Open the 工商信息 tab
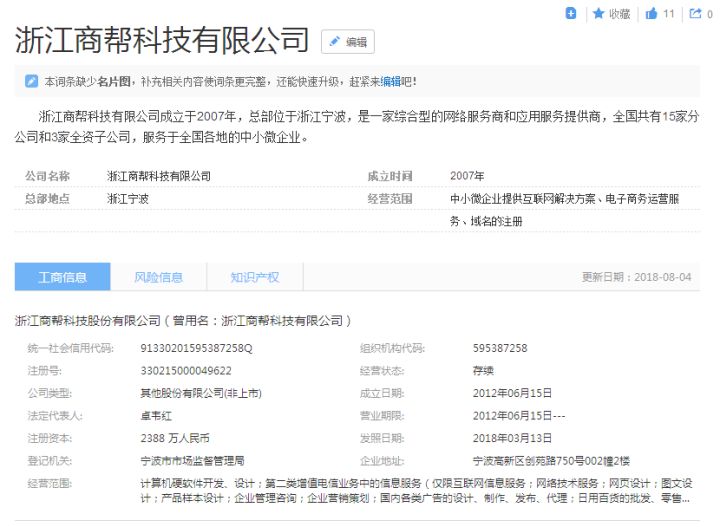This screenshot has width=720, height=527. [x=62, y=277]
